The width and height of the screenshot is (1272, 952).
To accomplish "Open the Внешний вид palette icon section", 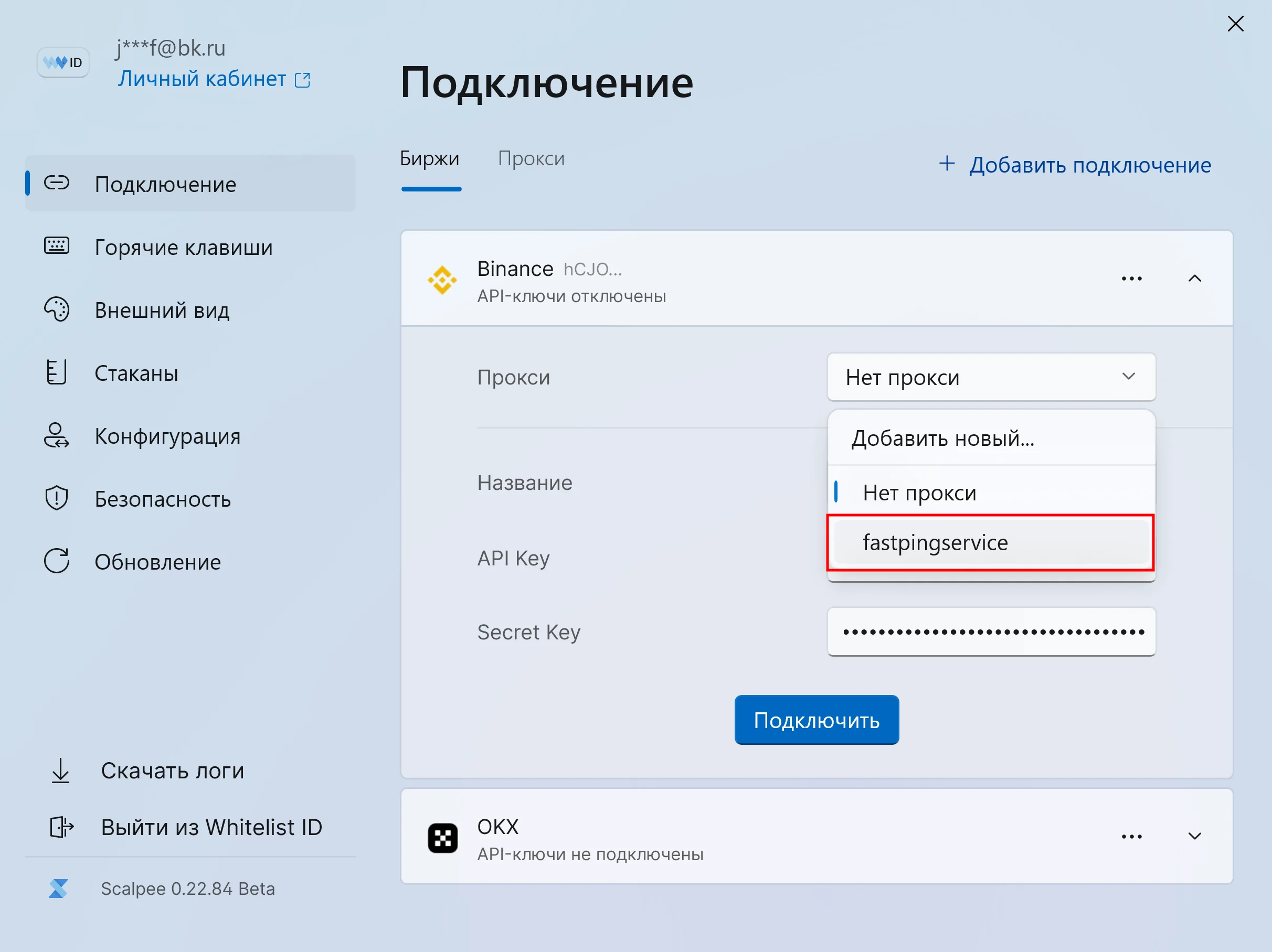I will [x=56, y=310].
